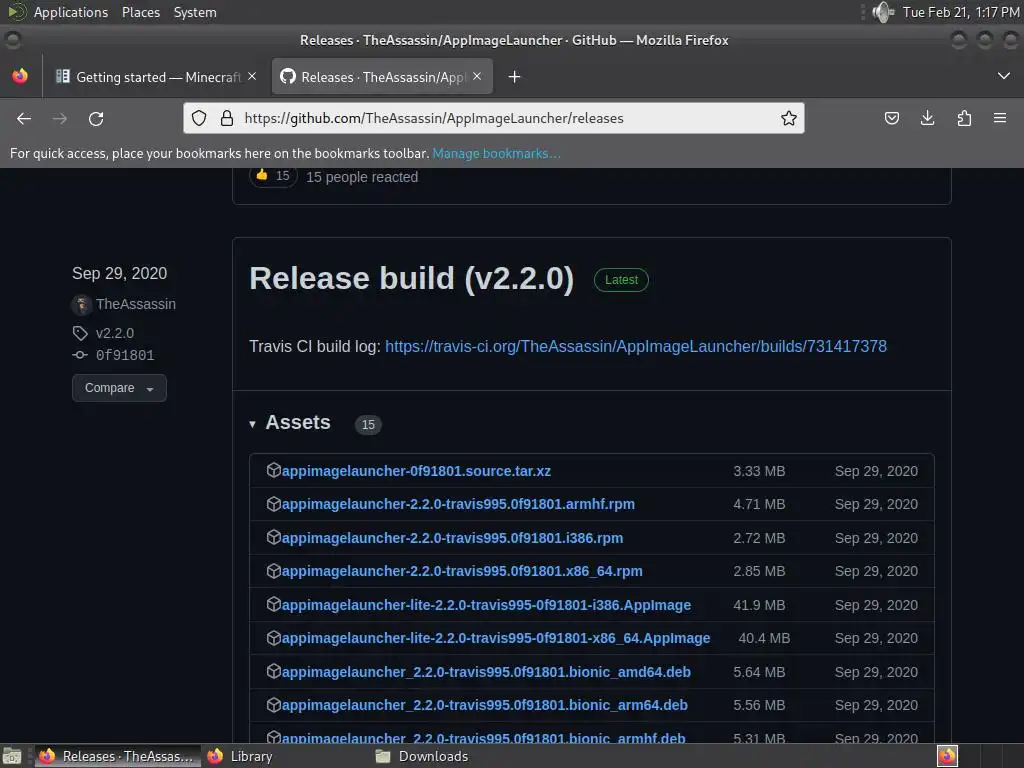
Task: Click the 40.4 MB file size
Action: [764, 638]
